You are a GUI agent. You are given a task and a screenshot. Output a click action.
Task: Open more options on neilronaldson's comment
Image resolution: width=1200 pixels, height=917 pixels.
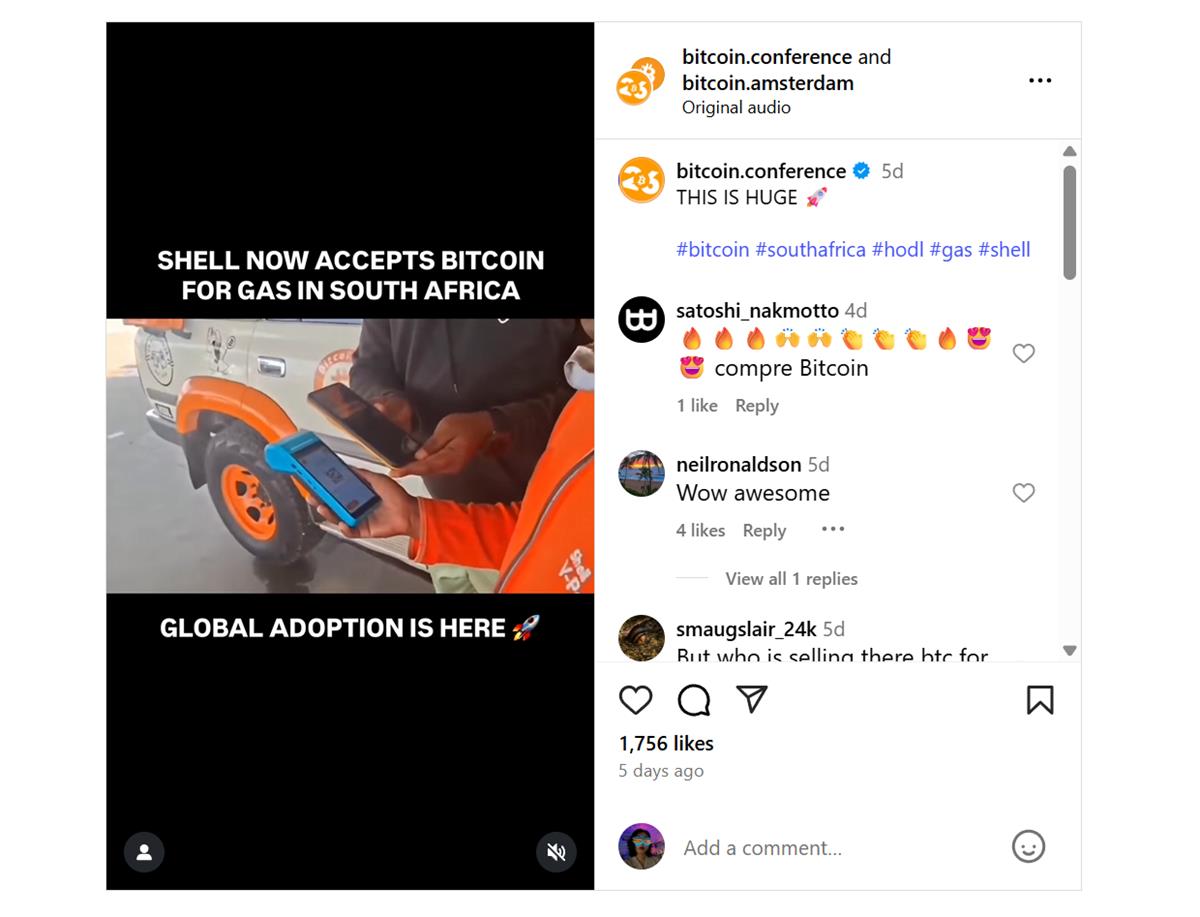coord(833,529)
